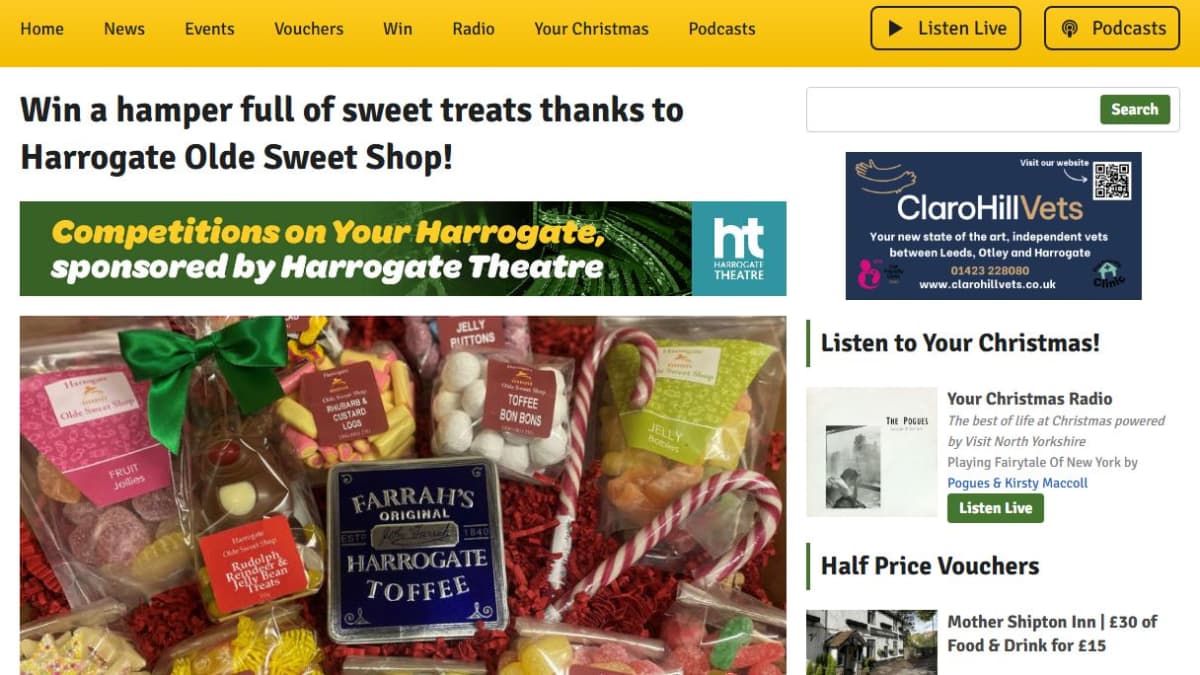
Task: Go to the News section
Action: 124,28
